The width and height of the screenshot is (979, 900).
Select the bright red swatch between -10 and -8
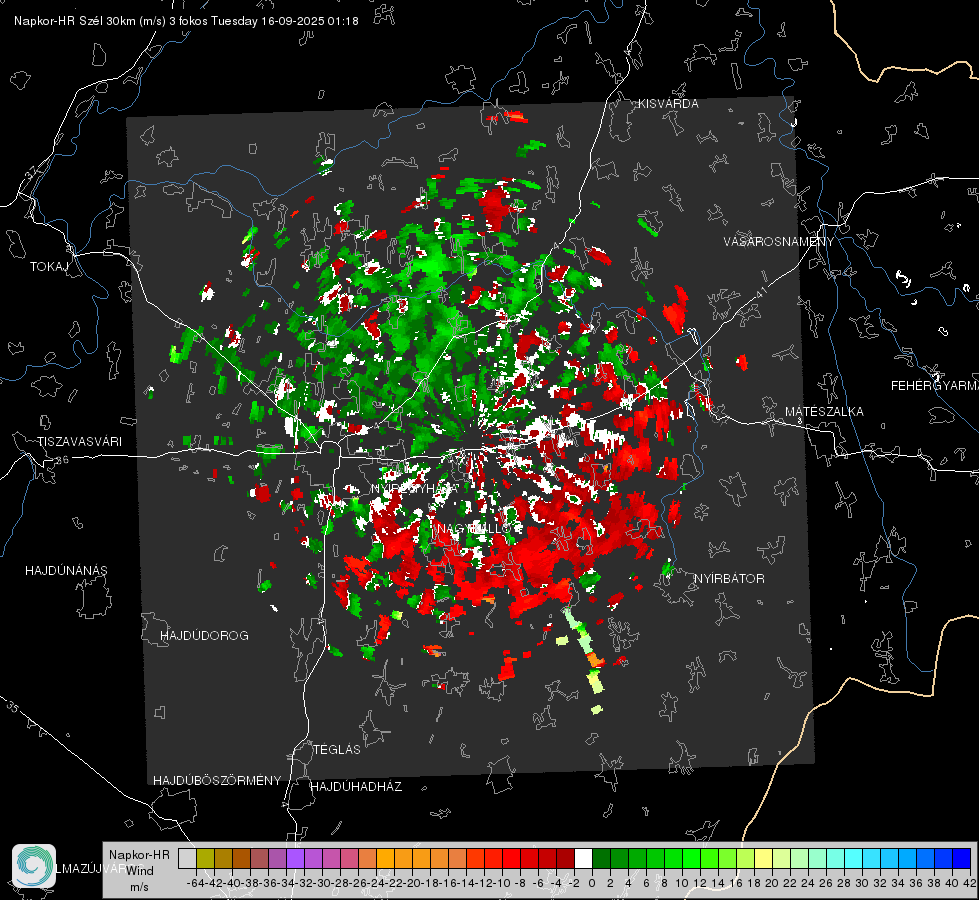pyautogui.click(x=511, y=858)
